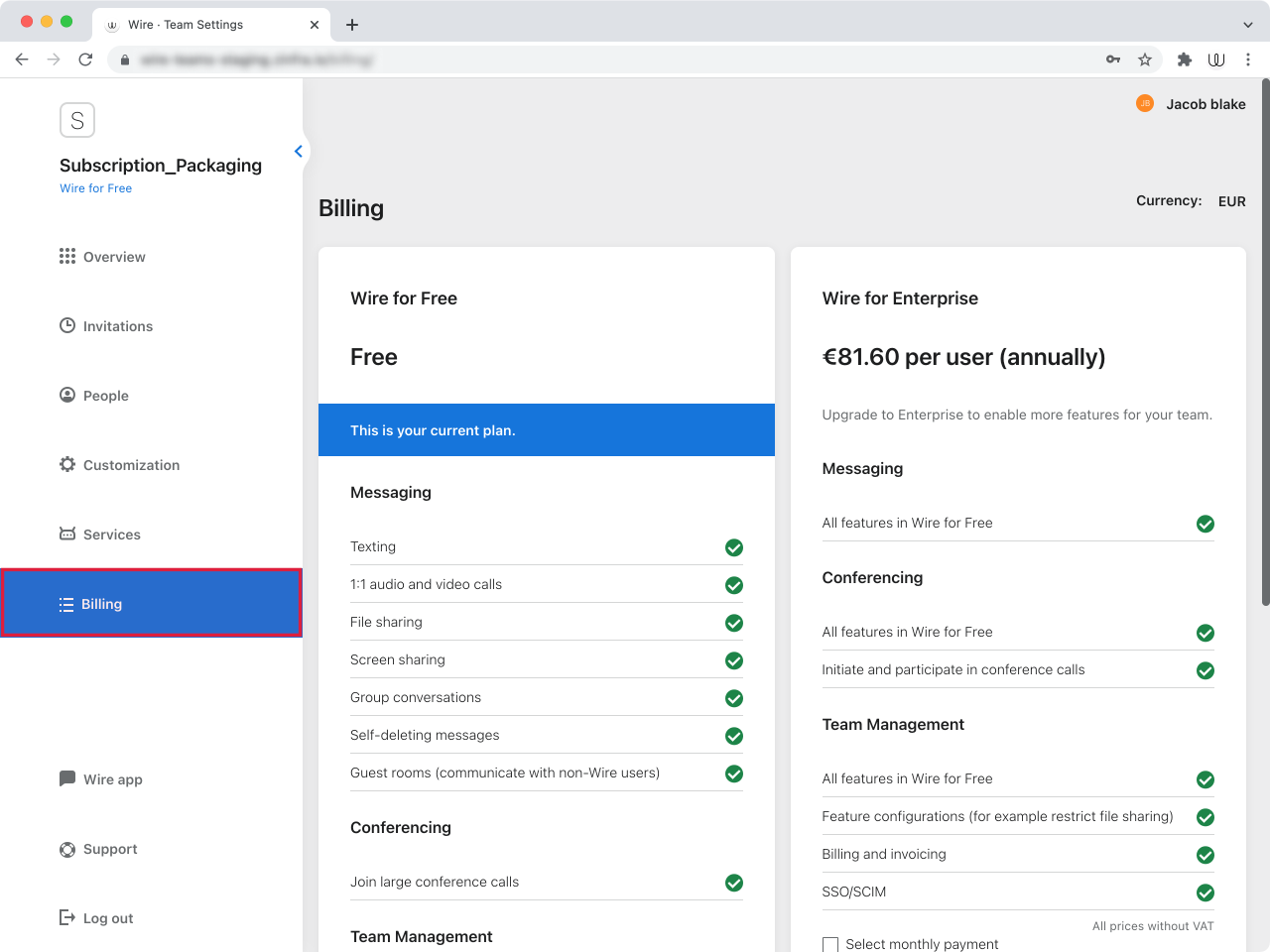Click the Subscription_Packaging team name

click(161, 166)
